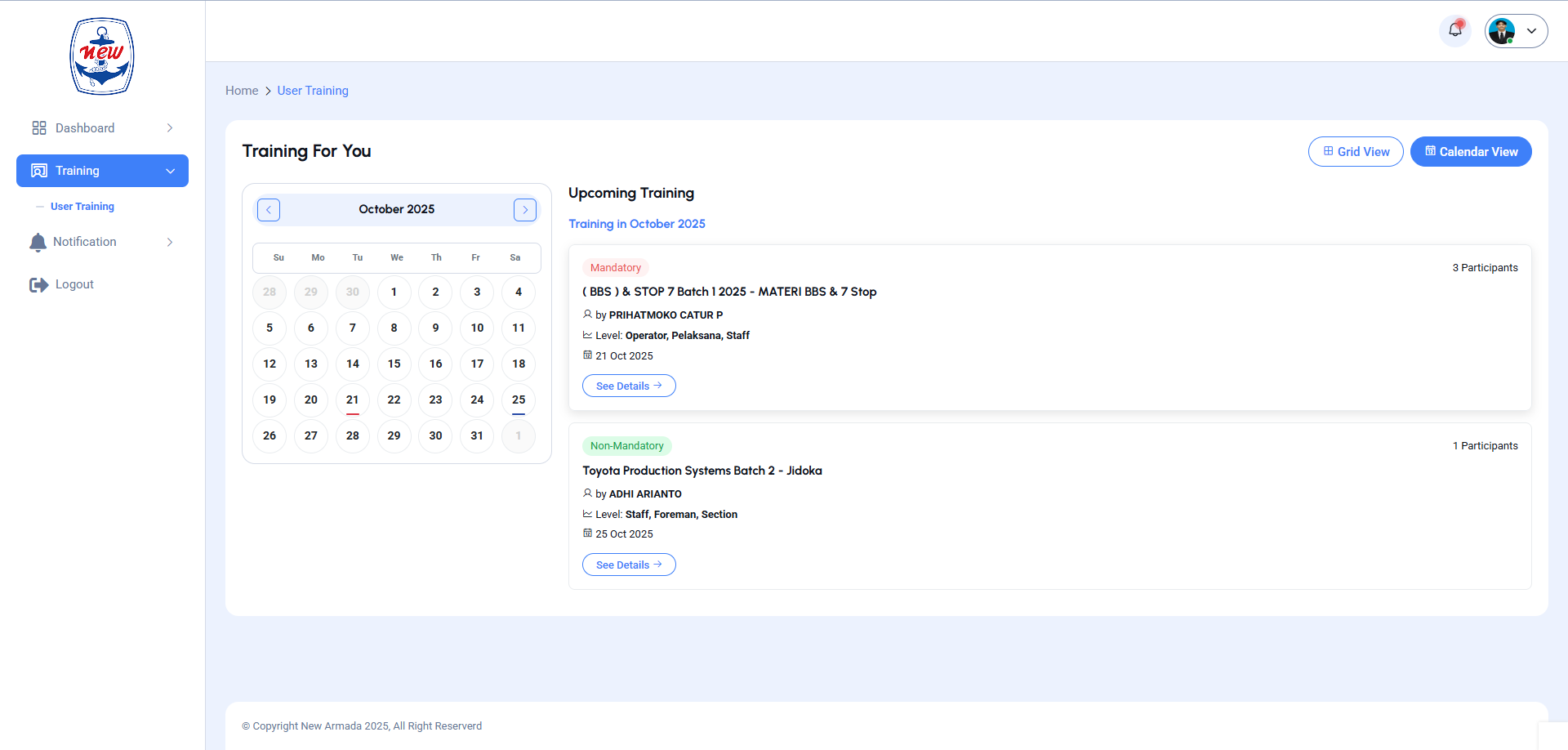Click the level chart icon in Toyota card
1568x750 pixels.
coord(587,514)
